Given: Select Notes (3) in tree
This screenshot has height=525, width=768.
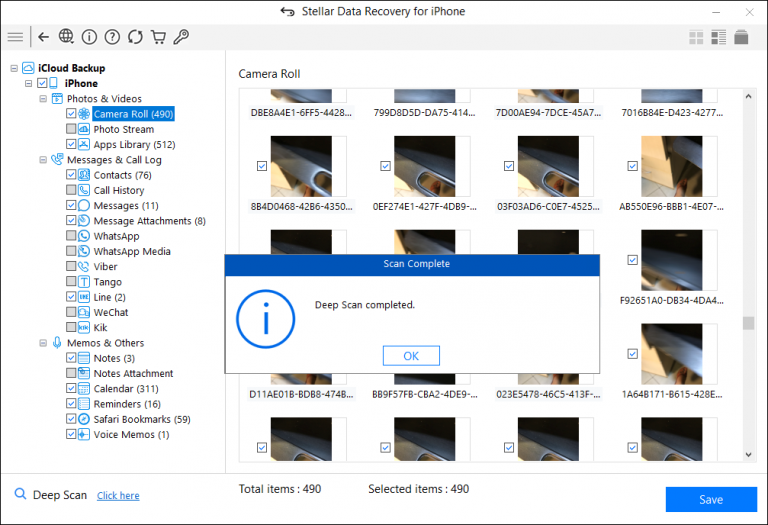Looking at the screenshot, I should (x=114, y=358).
